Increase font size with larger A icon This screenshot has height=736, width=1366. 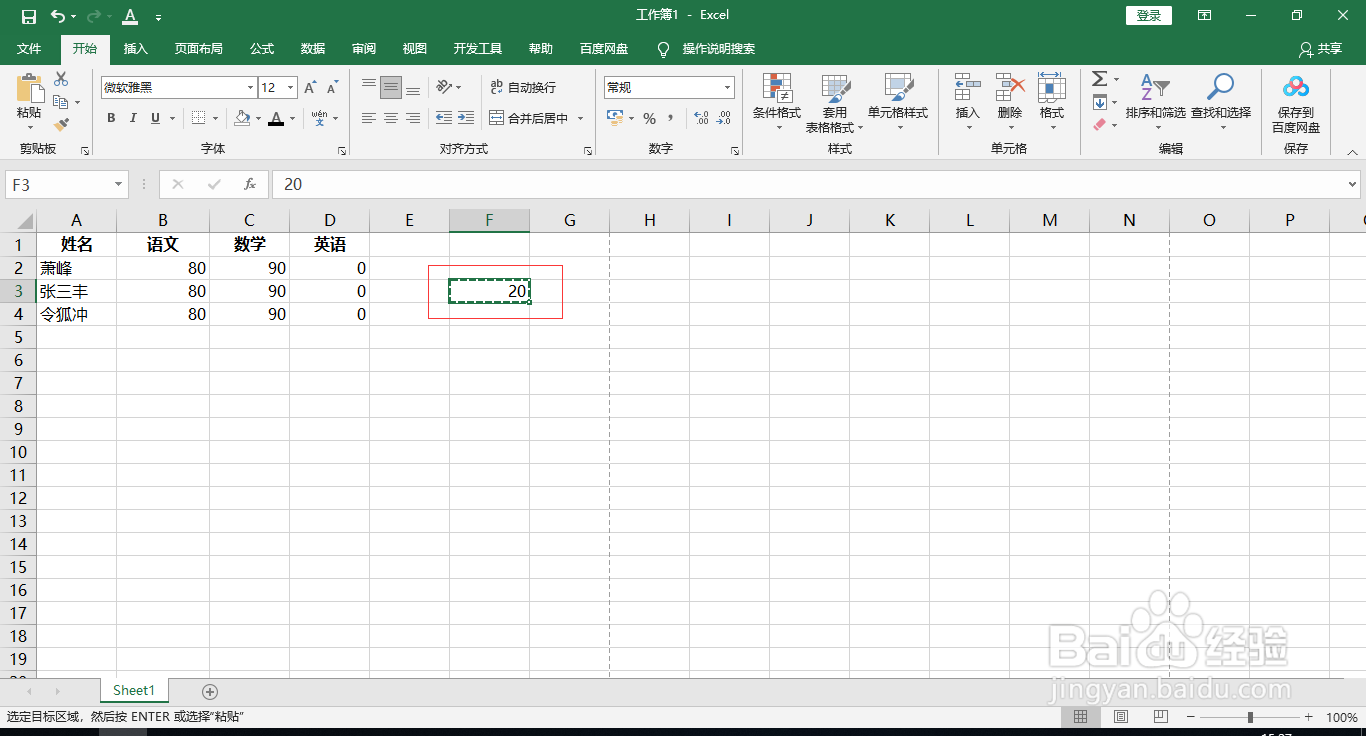pyautogui.click(x=310, y=88)
